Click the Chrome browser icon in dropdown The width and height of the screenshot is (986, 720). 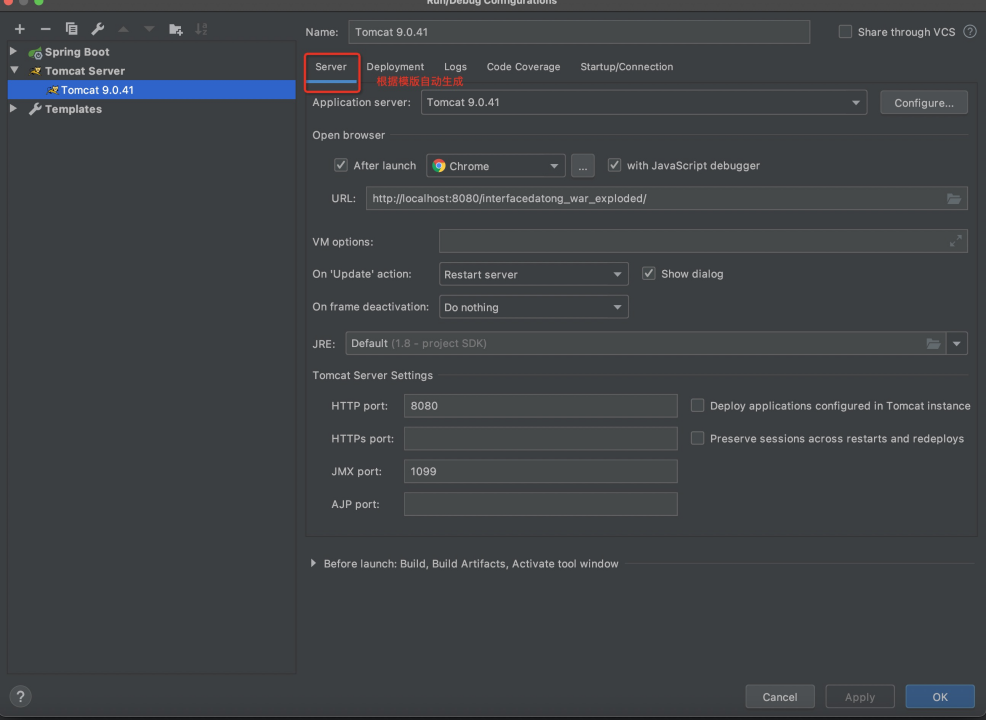pyautogui.click(x=439, y=165)
